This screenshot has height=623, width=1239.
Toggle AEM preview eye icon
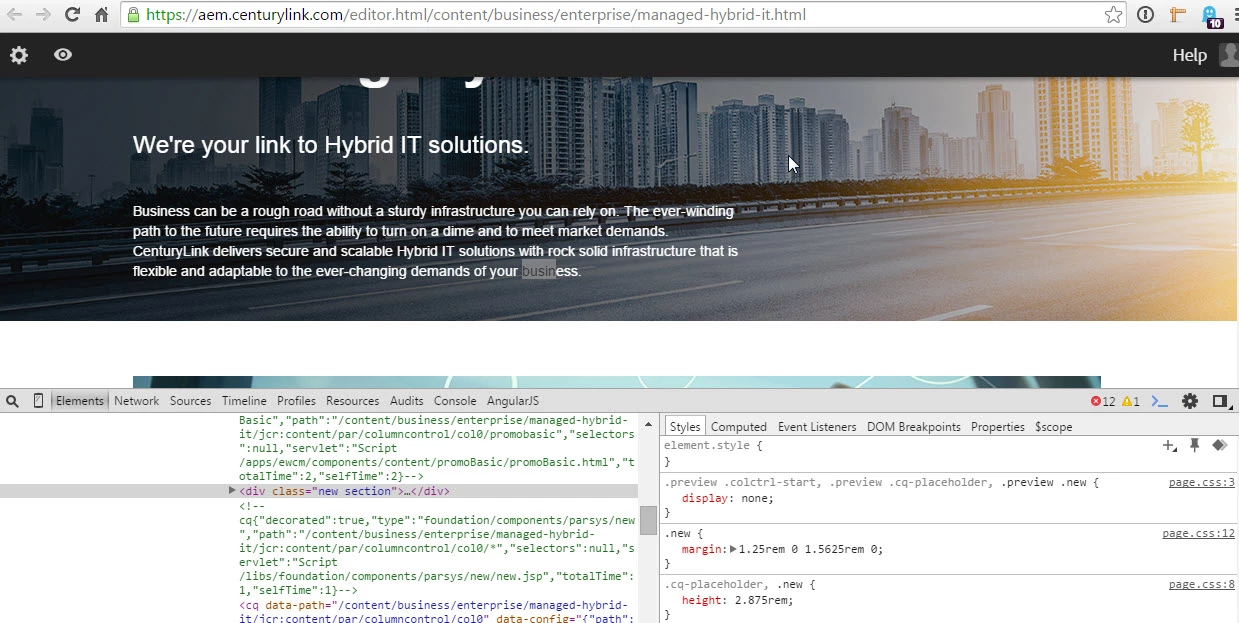click(63, 55)
